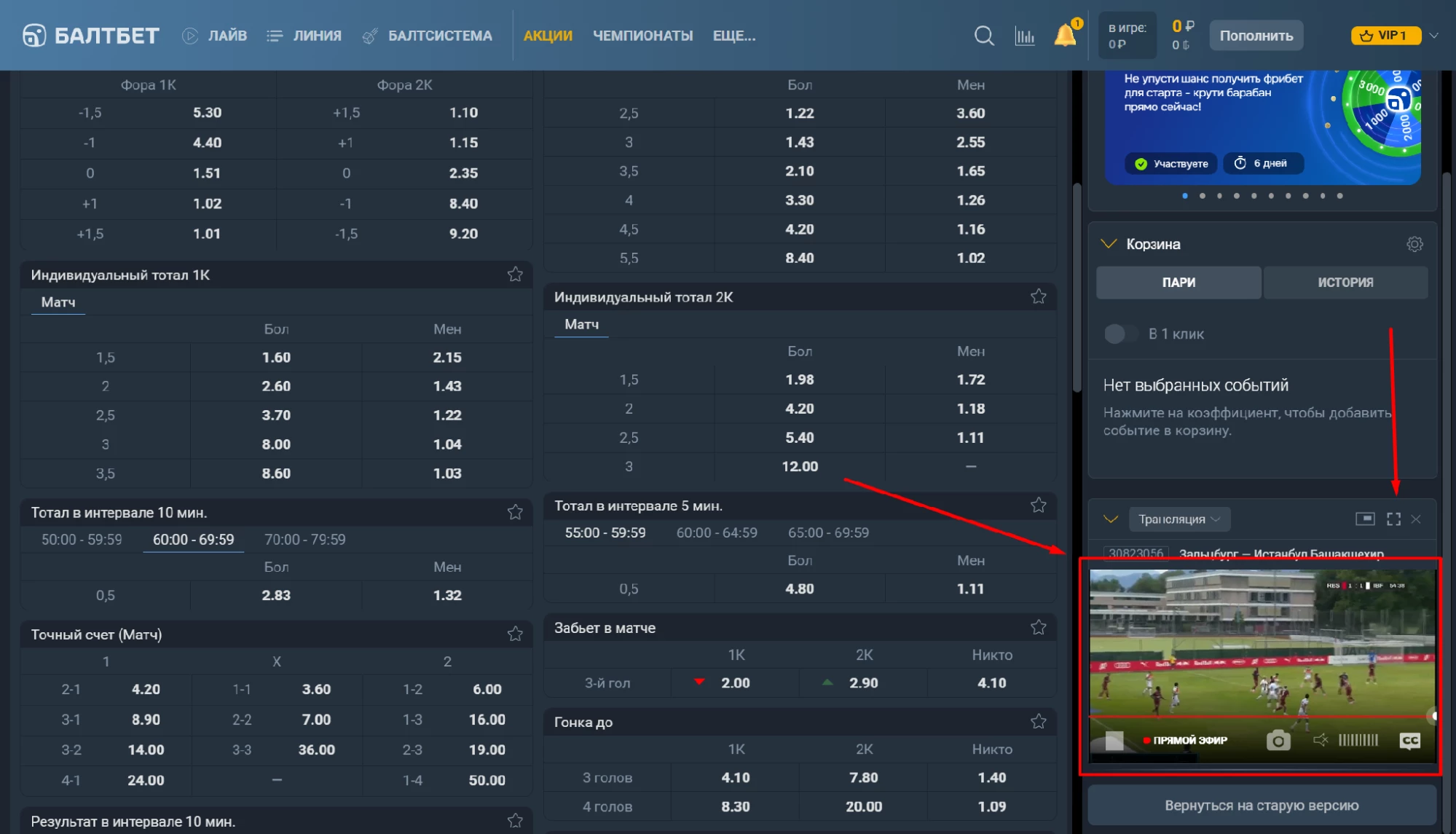Open the VIP 1 status badge
Screen dimensions: 1456x834
click(1386, 35)
